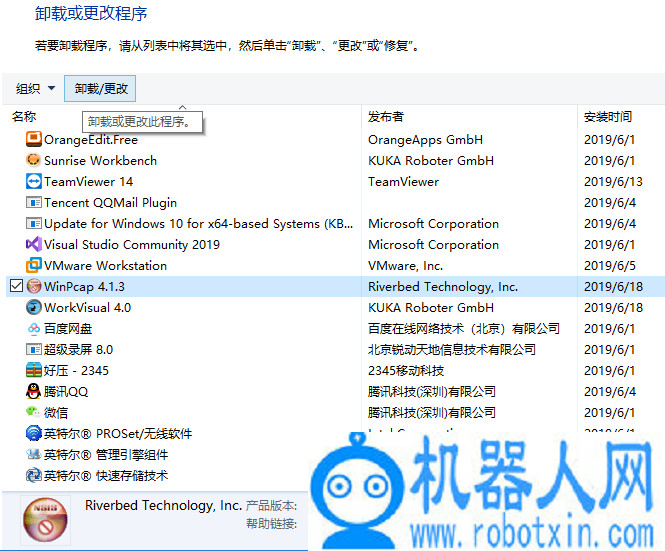Click the WinPcap 4.1.3 name text
Viewport: 665px width, 551px height.
point(84,286)
